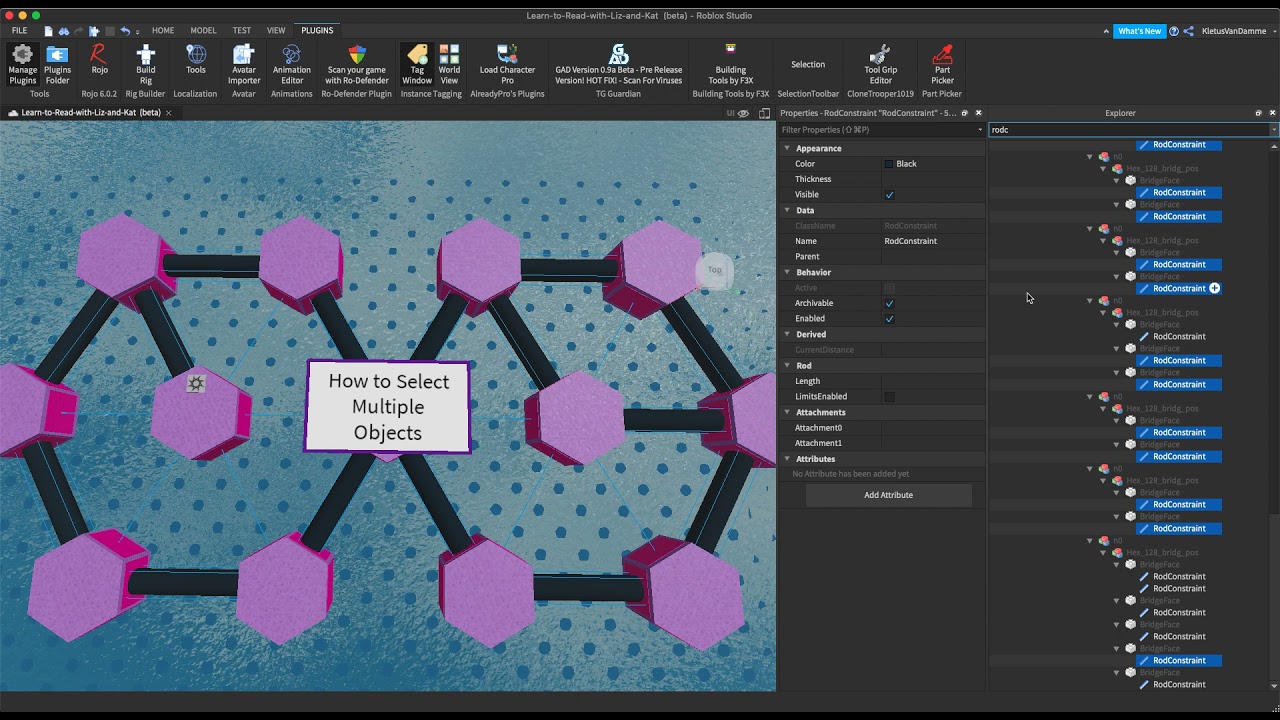Click the plus icon beside highlighted RodConstraint
1280x720 pixels.
click(x=1215, y=288)
